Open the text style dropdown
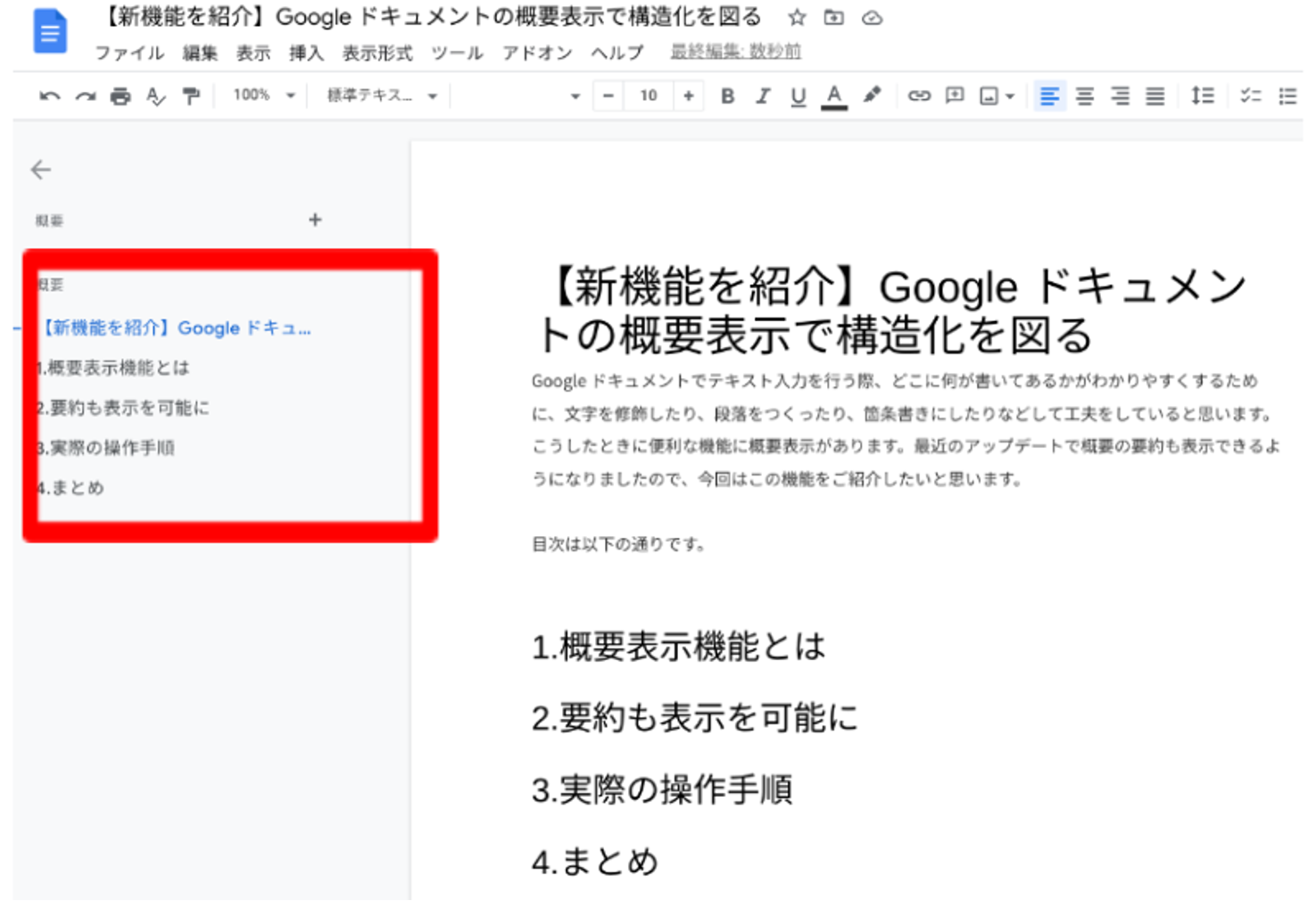 click(x=382, y=95)
